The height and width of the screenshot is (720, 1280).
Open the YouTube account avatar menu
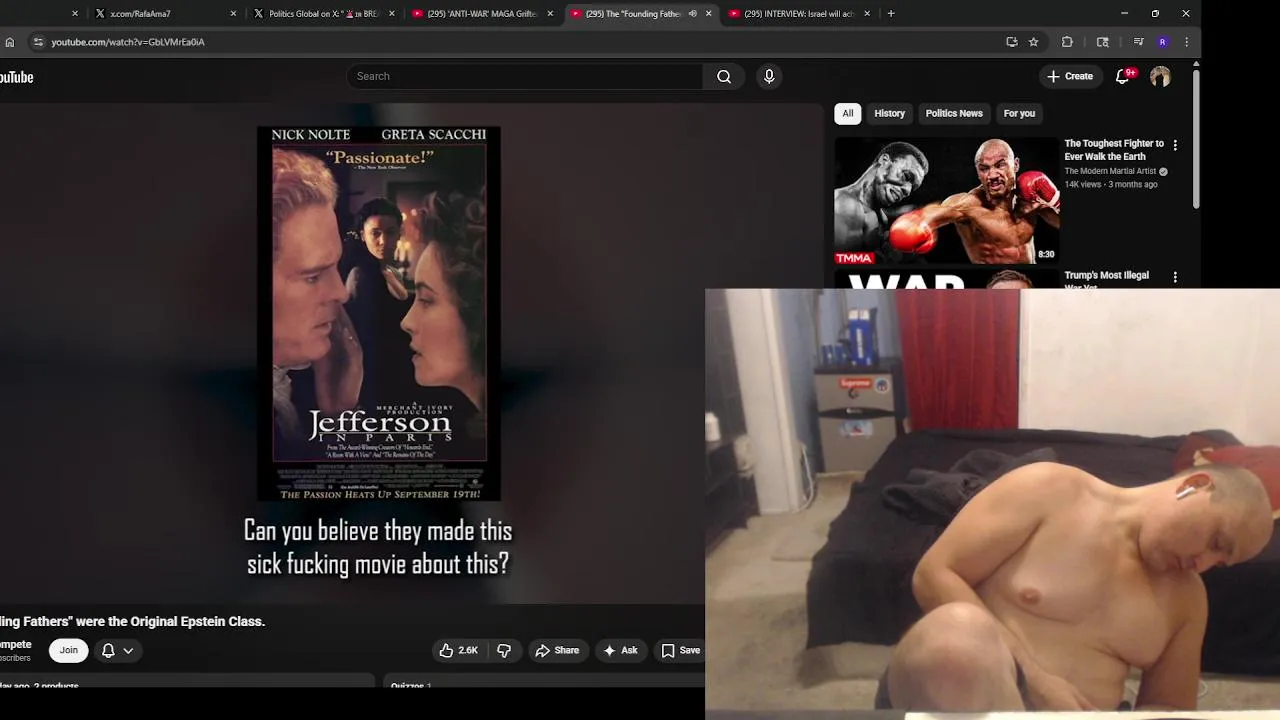[1160, 76]
